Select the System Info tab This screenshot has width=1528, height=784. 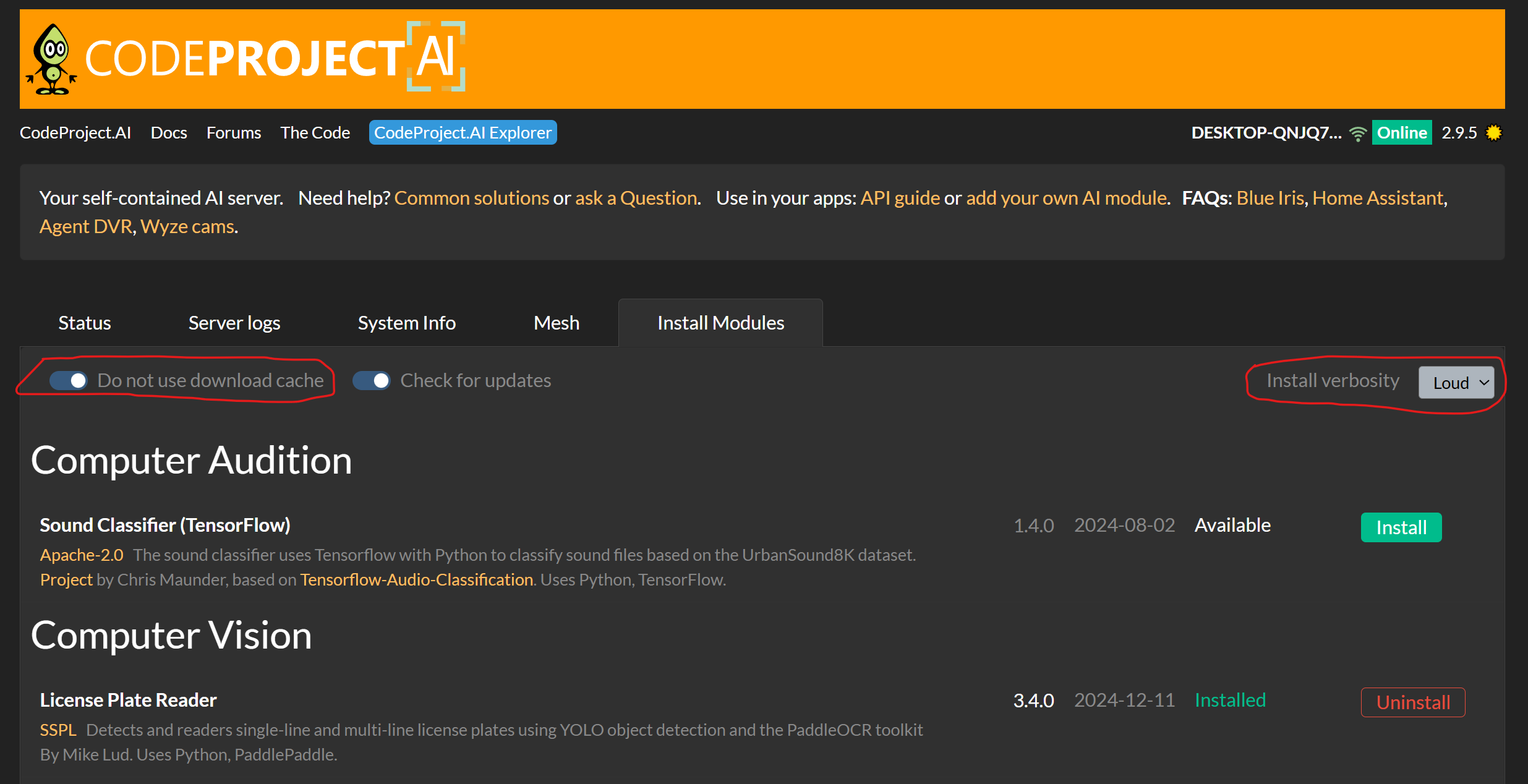click(407, 323)
